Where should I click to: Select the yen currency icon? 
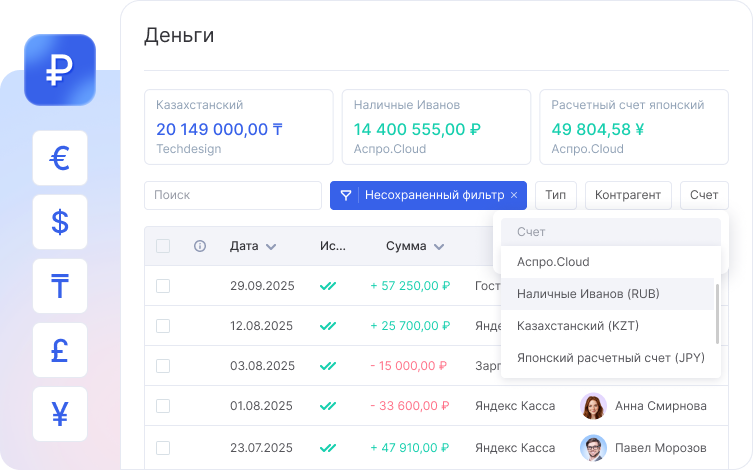click(60, 414)
